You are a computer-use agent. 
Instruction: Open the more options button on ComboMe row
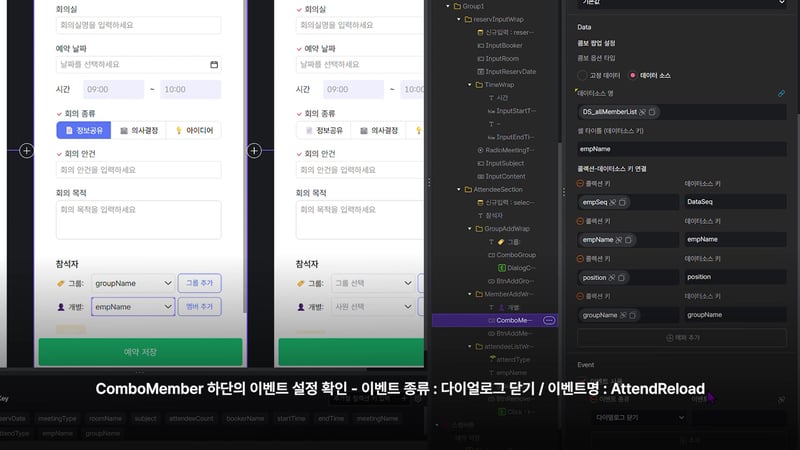coord(549,320)
